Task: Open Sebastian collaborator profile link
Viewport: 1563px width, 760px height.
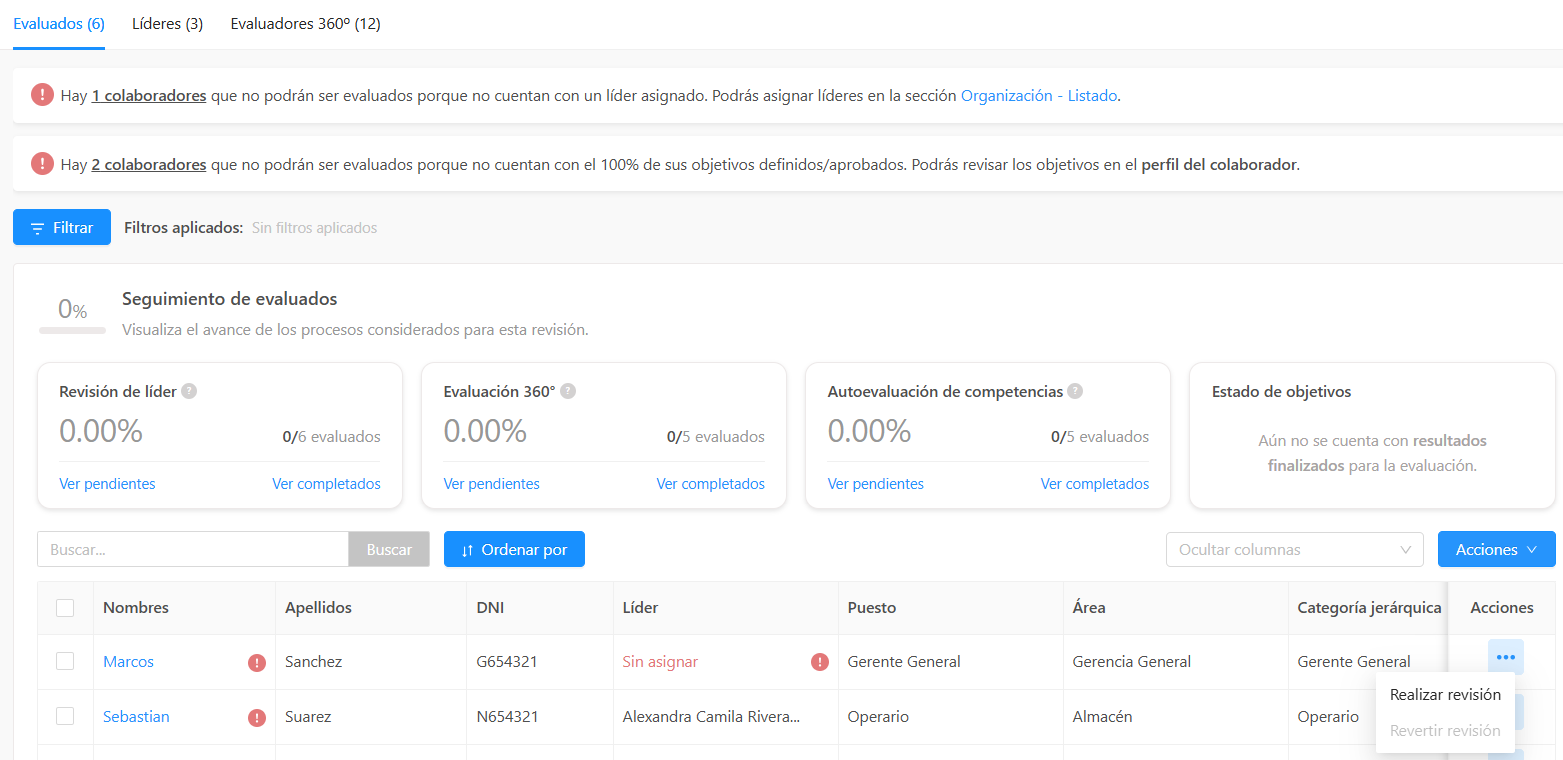Action: (x=136, y=717)
